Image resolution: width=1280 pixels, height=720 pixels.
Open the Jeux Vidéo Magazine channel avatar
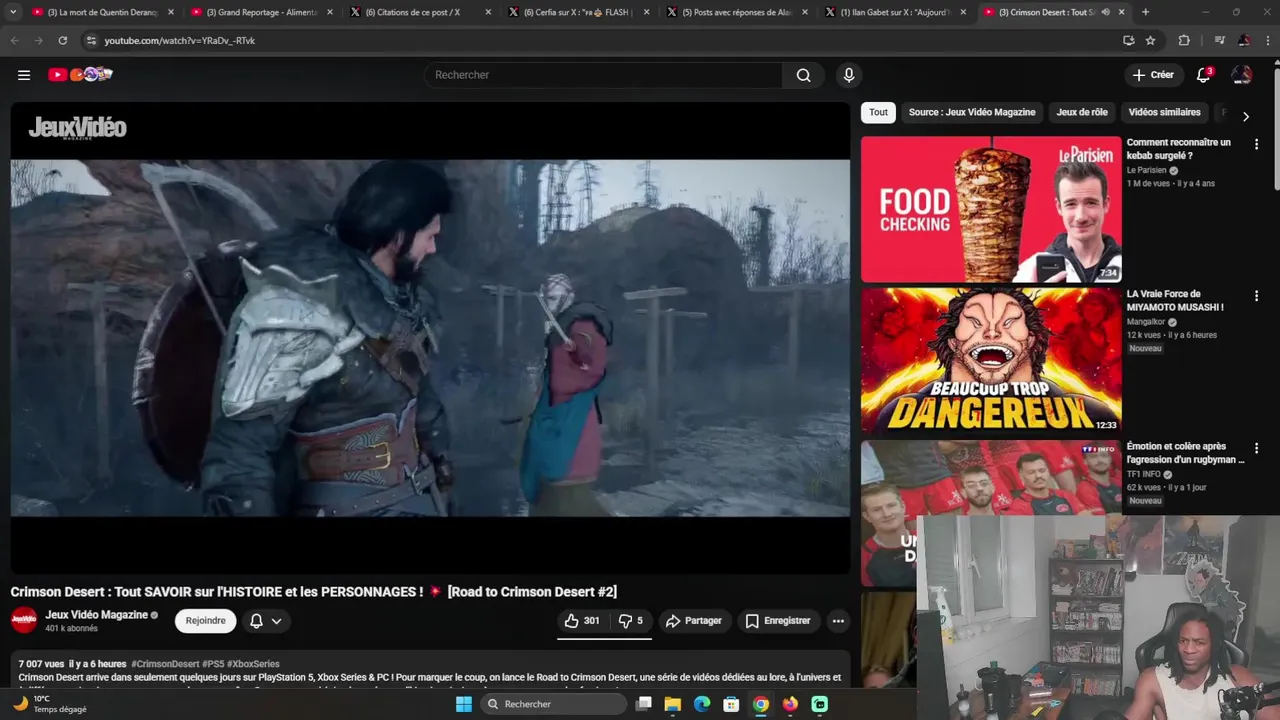point(24,620)
